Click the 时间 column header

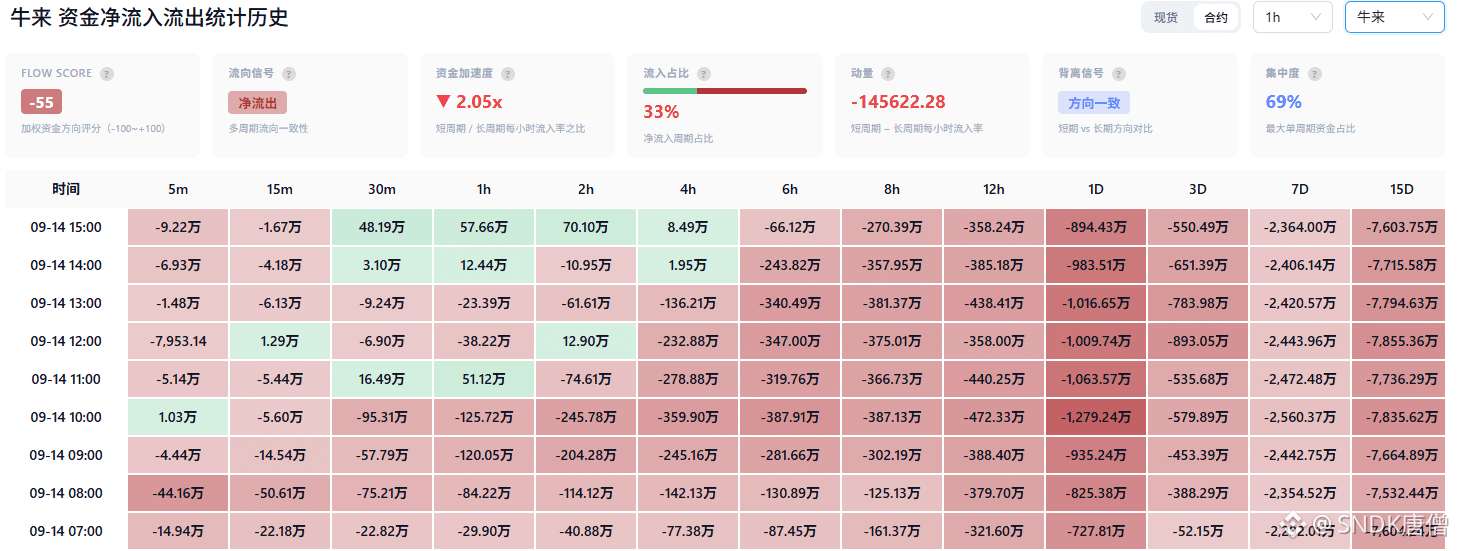pos(66,189)
